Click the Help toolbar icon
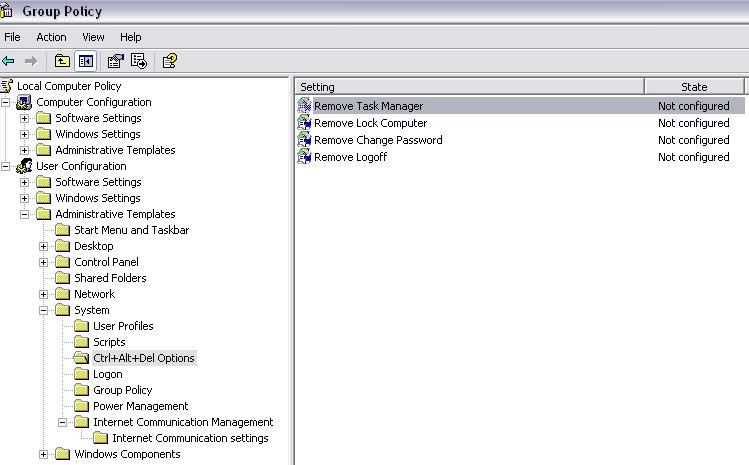 click(x=170, y=61)
